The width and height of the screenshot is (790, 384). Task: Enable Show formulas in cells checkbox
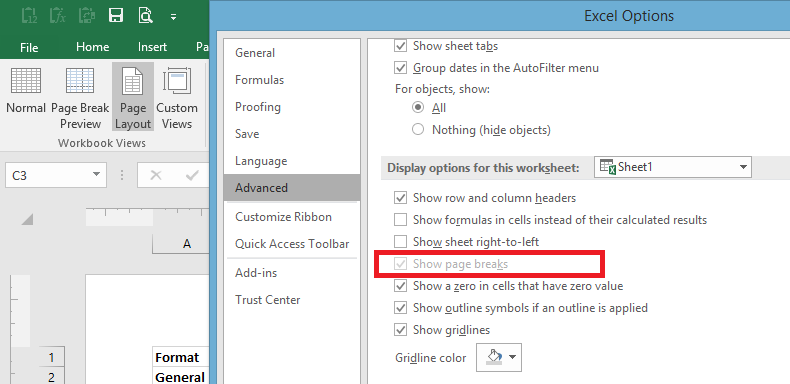[401, 220]
